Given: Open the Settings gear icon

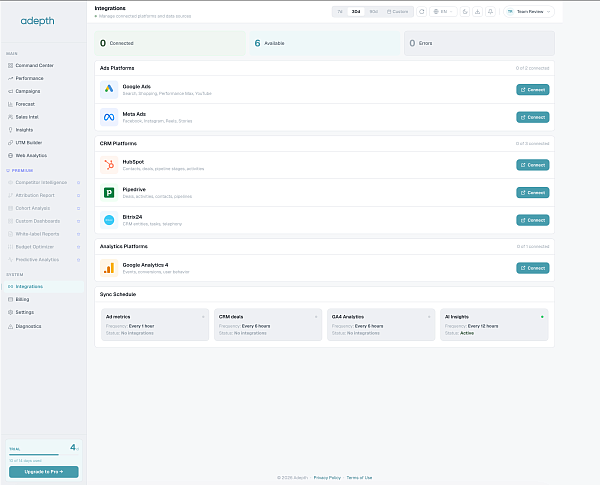Looking at the screenshot, I should [x=10, y=312].
